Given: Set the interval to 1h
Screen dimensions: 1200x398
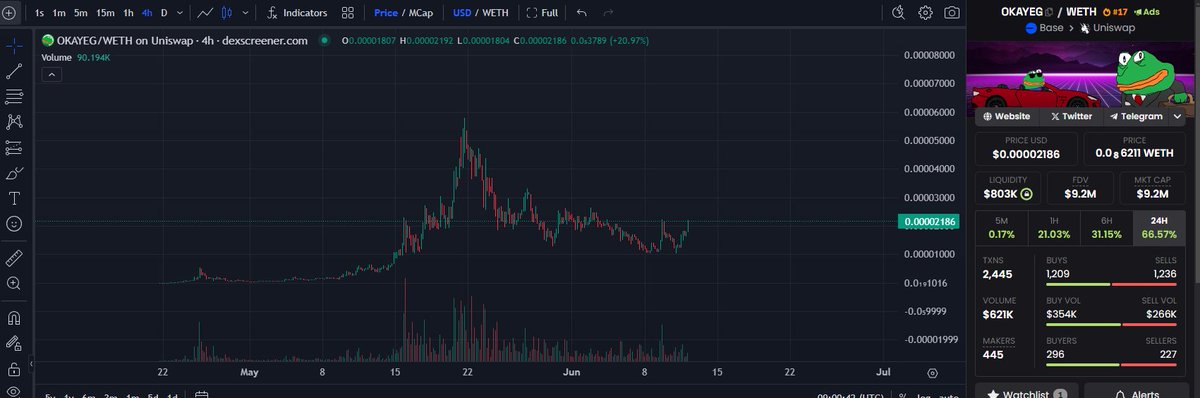Looking at the screenshot, I should click(128, 13).
